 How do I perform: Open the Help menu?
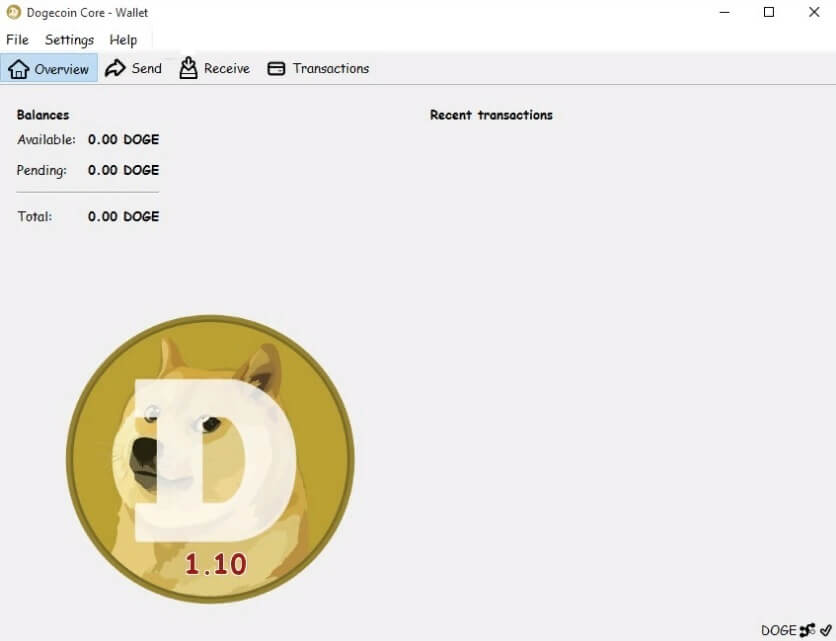click(x=123, y=40)
